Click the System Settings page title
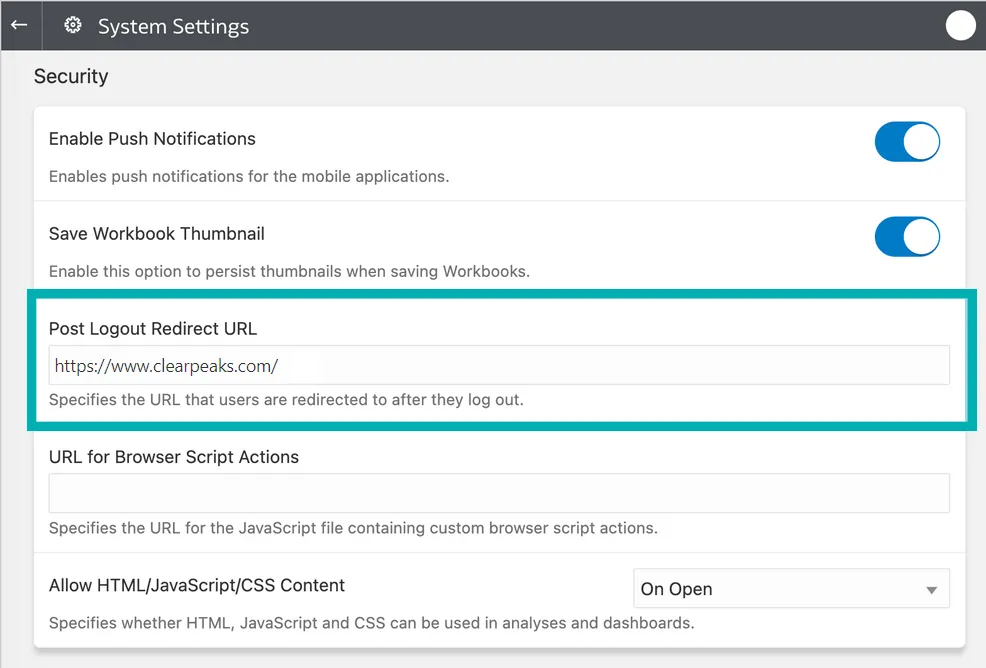Image resolution: width=986 pixels, height=668 pixels. (x=173, y=27)
